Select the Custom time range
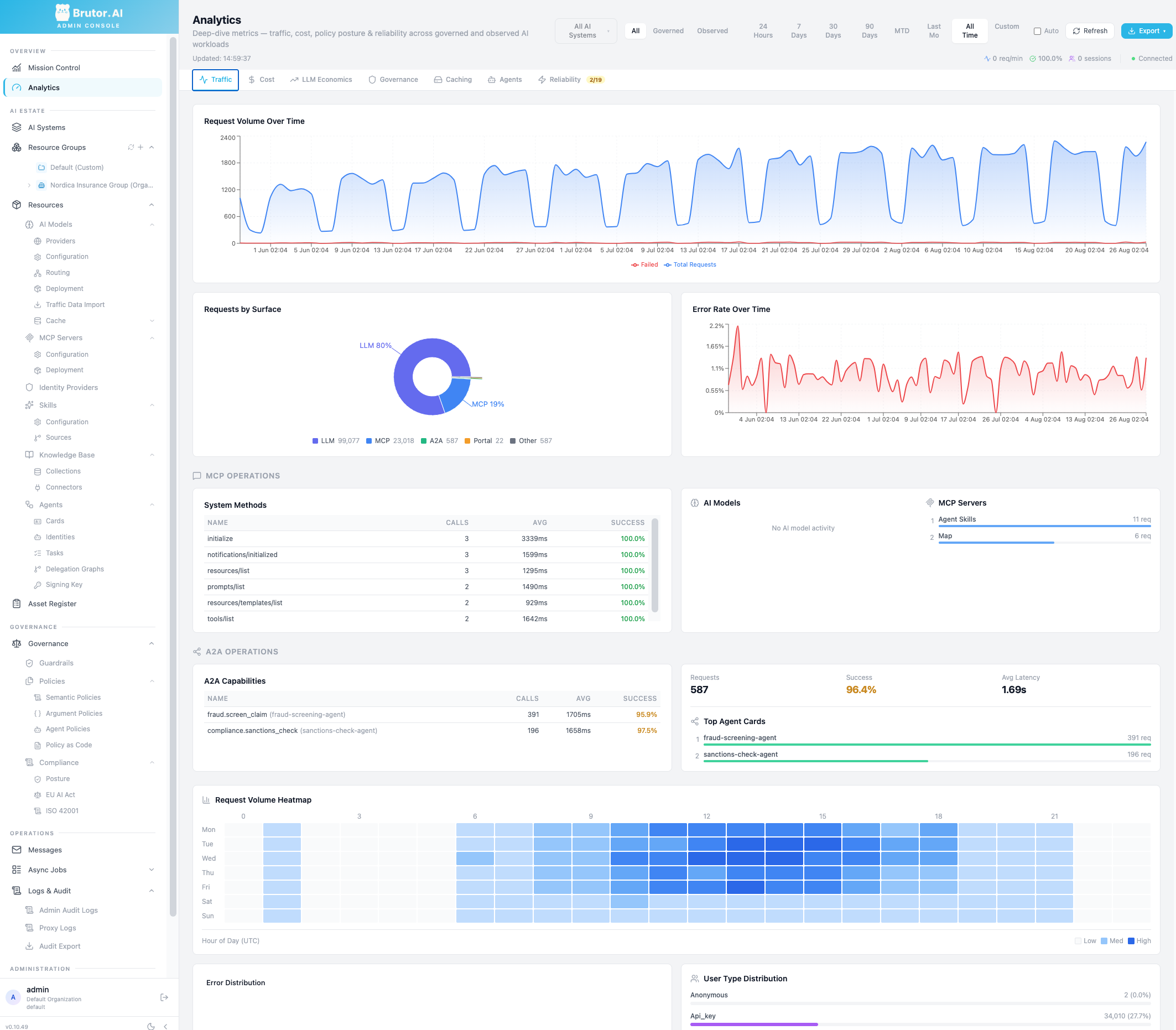 (x=1006, y=27)
